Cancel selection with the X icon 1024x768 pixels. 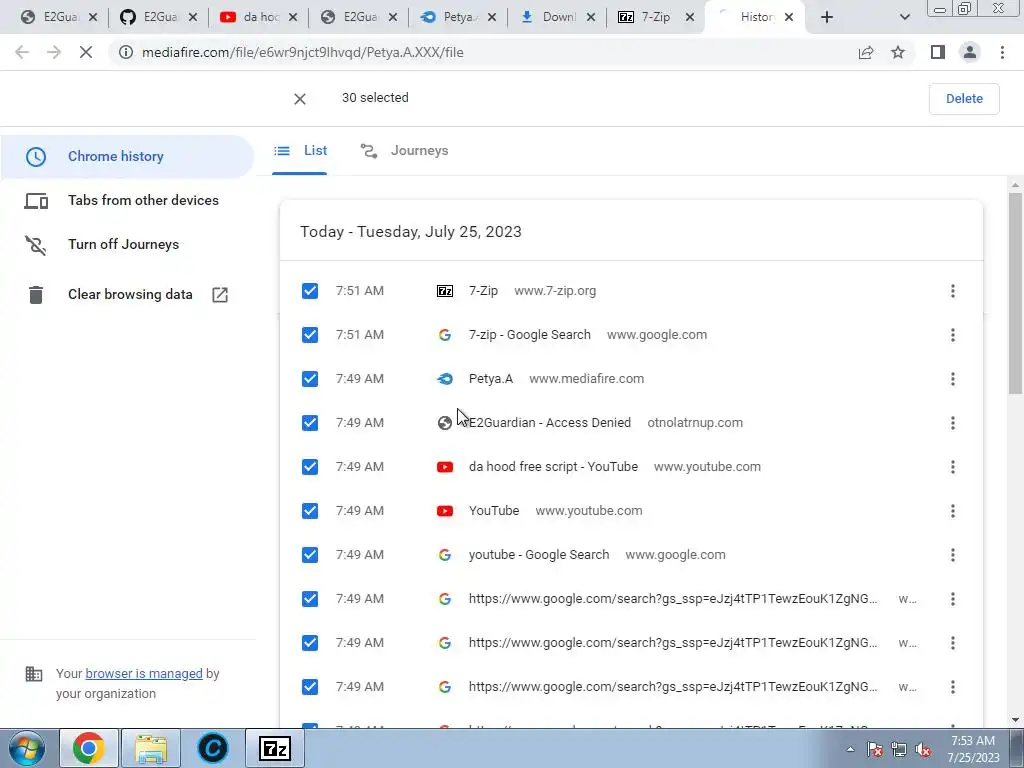coord(300,99)
